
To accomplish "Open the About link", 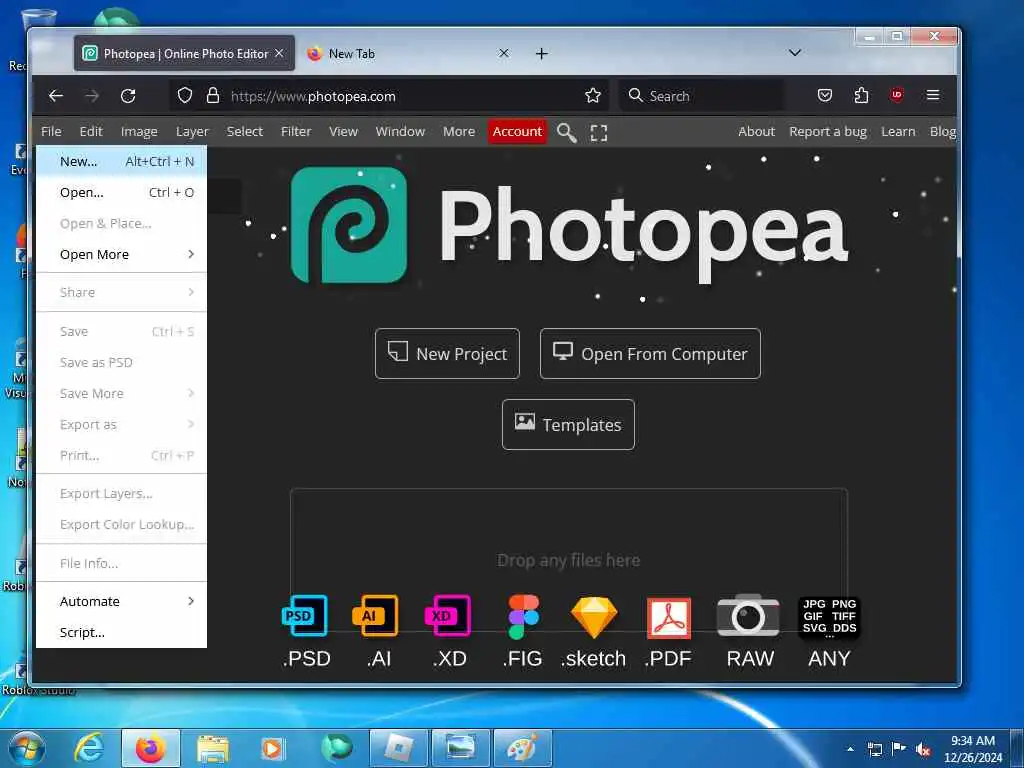I will (756, 131).
